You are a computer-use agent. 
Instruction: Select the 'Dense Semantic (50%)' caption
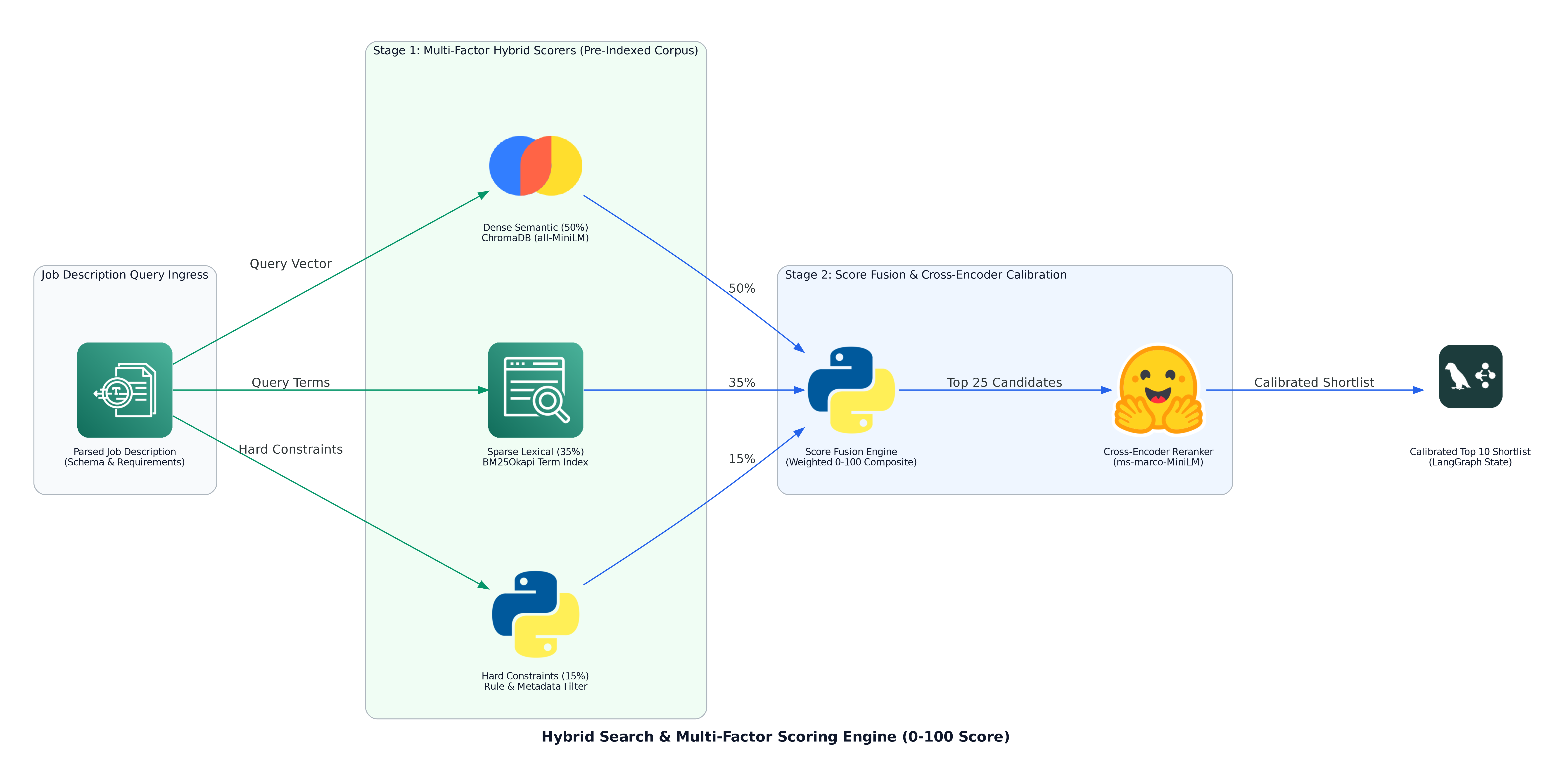(536, 228)
